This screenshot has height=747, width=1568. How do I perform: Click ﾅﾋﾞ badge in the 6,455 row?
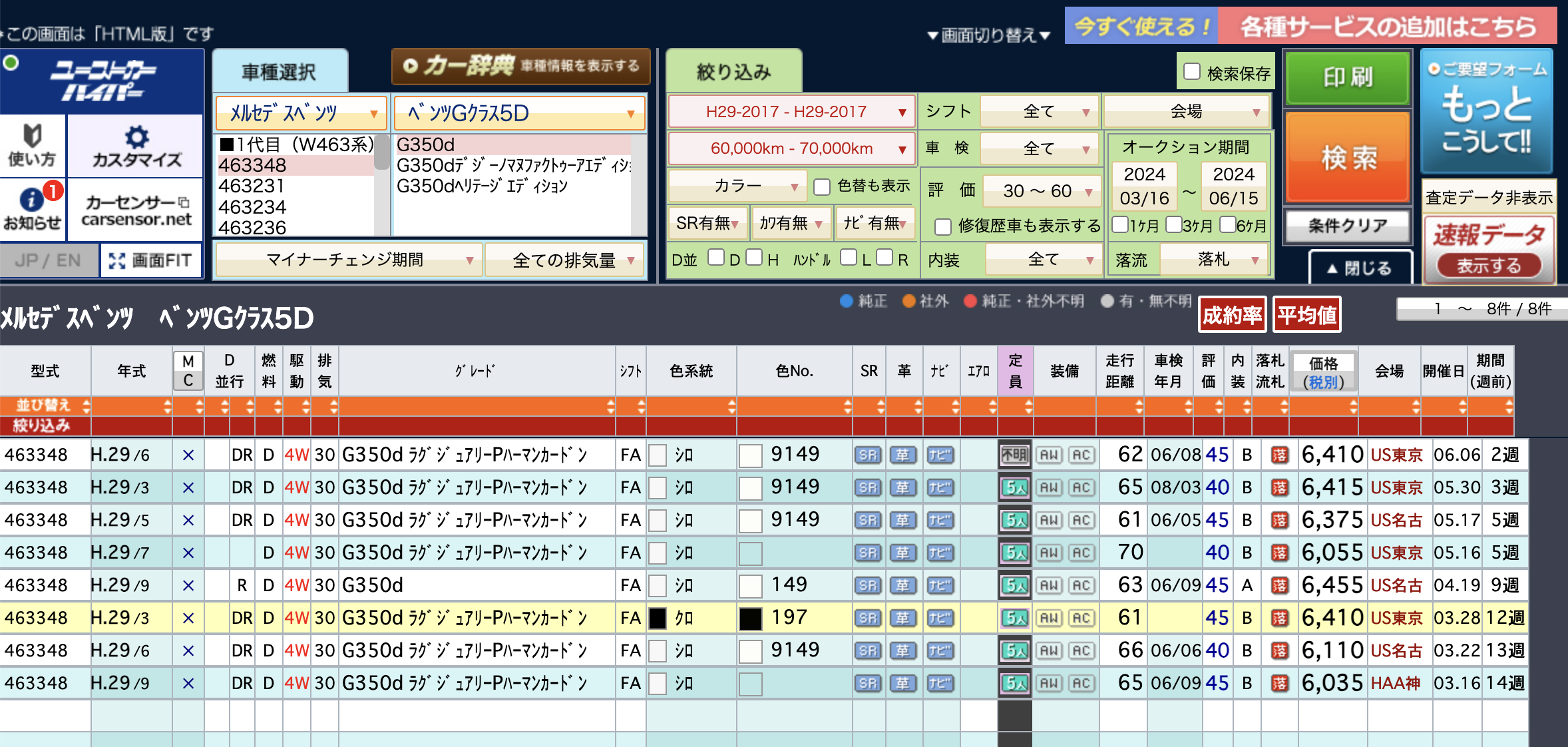(x=940, y=586)
